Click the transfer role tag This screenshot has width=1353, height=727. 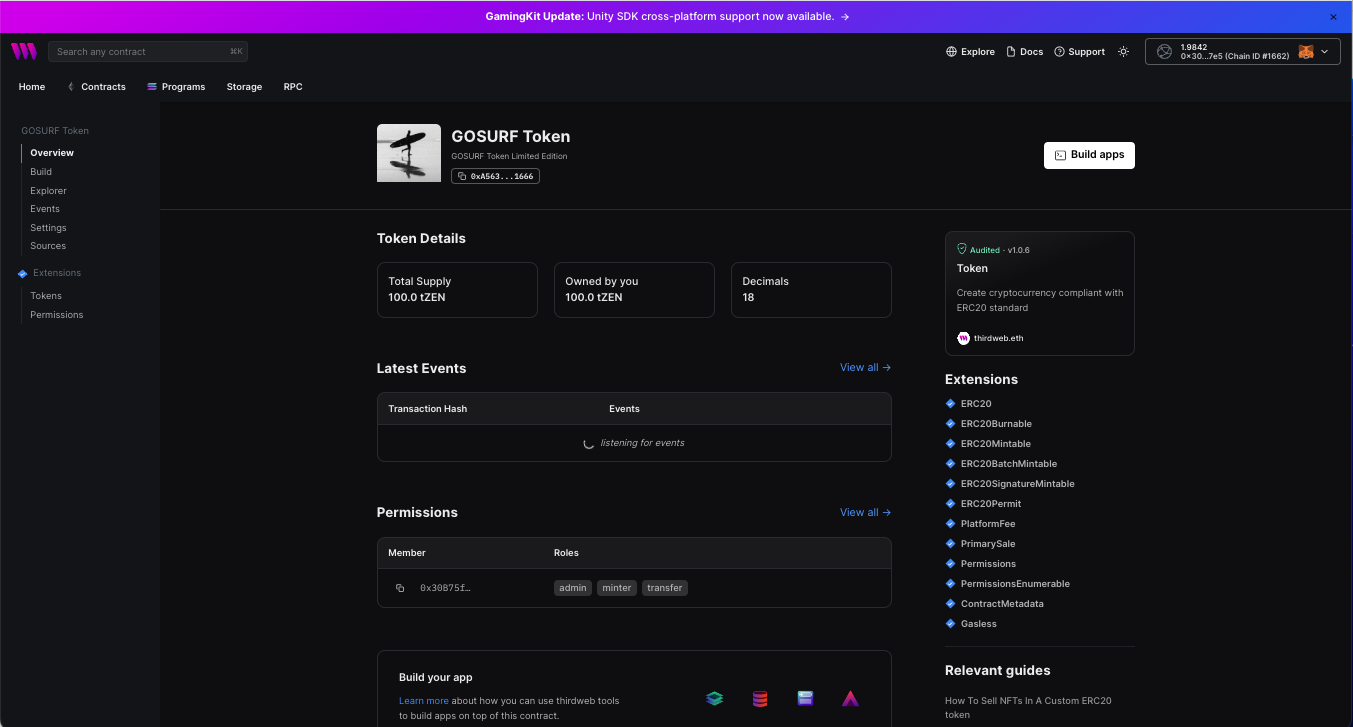click(665, 588)
